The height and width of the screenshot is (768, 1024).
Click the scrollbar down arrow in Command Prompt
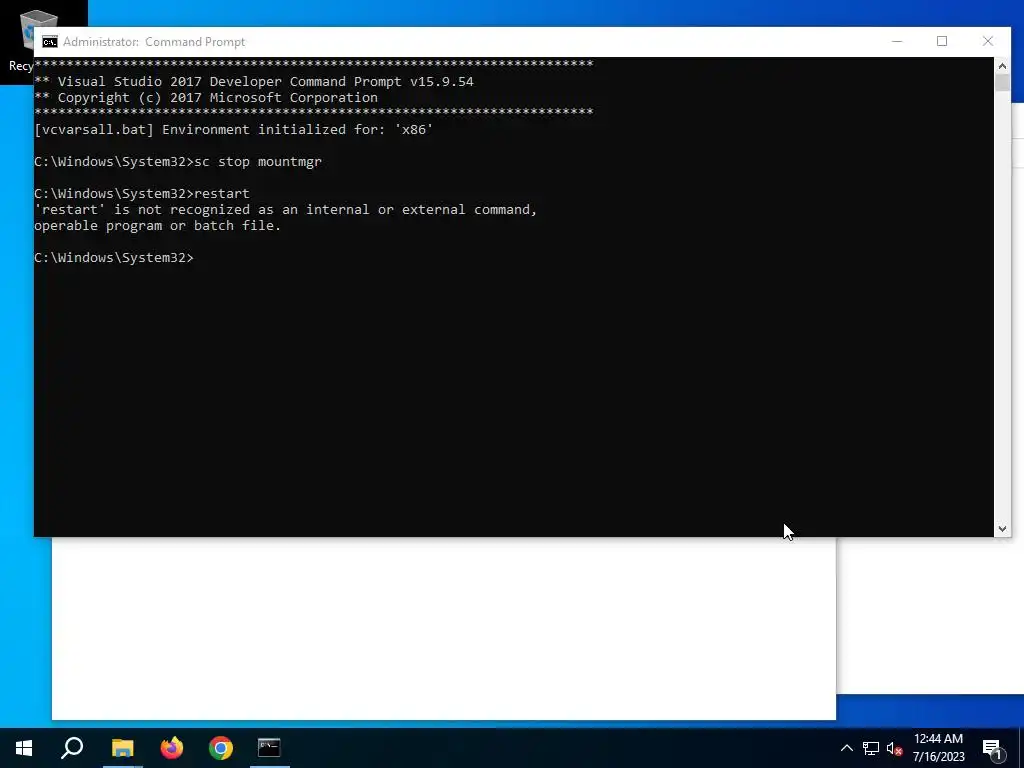pyautogui.click(x=1002, y=529)
